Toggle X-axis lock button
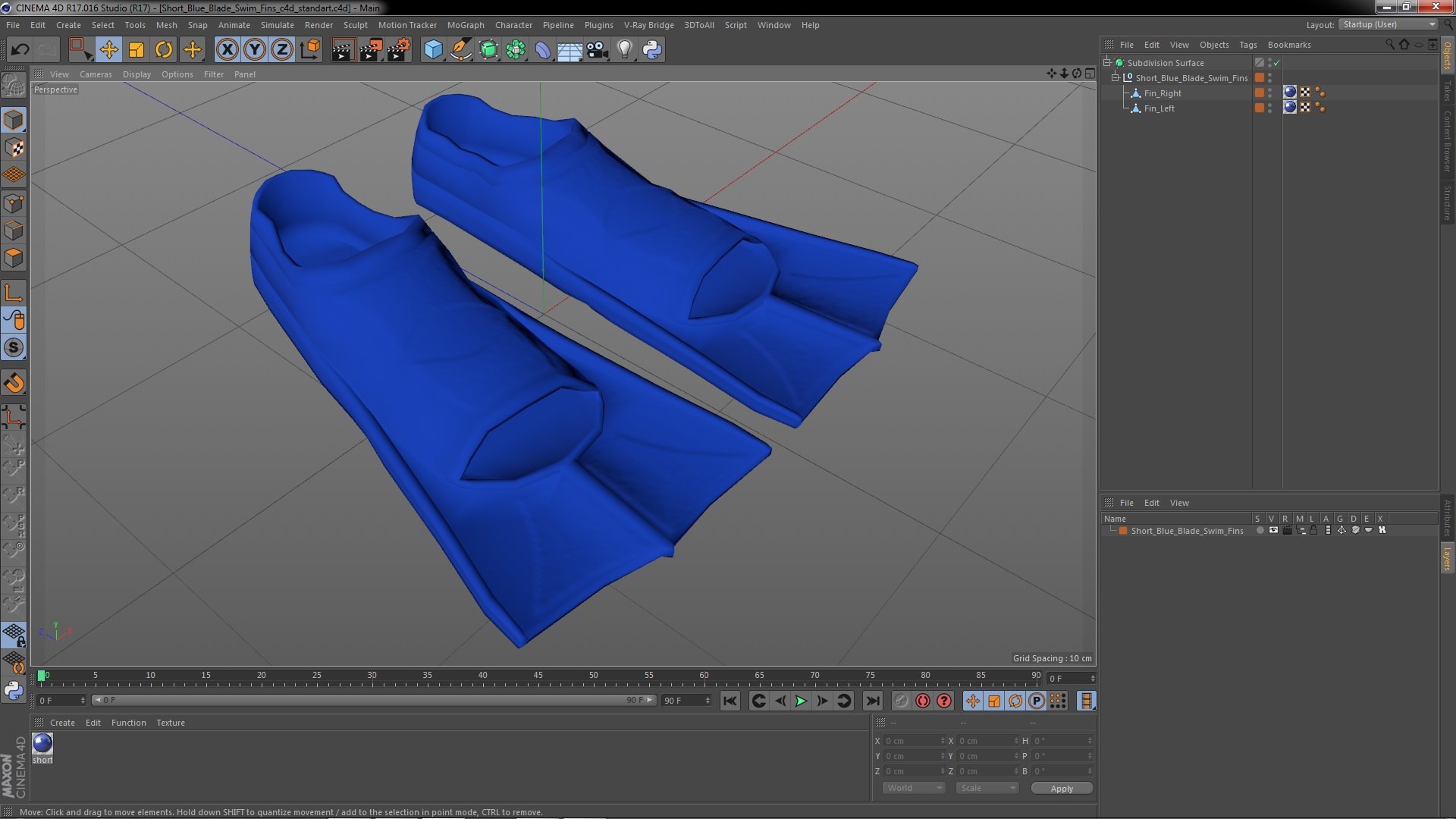Screen dimensions: 1456x819 (227, 50)
